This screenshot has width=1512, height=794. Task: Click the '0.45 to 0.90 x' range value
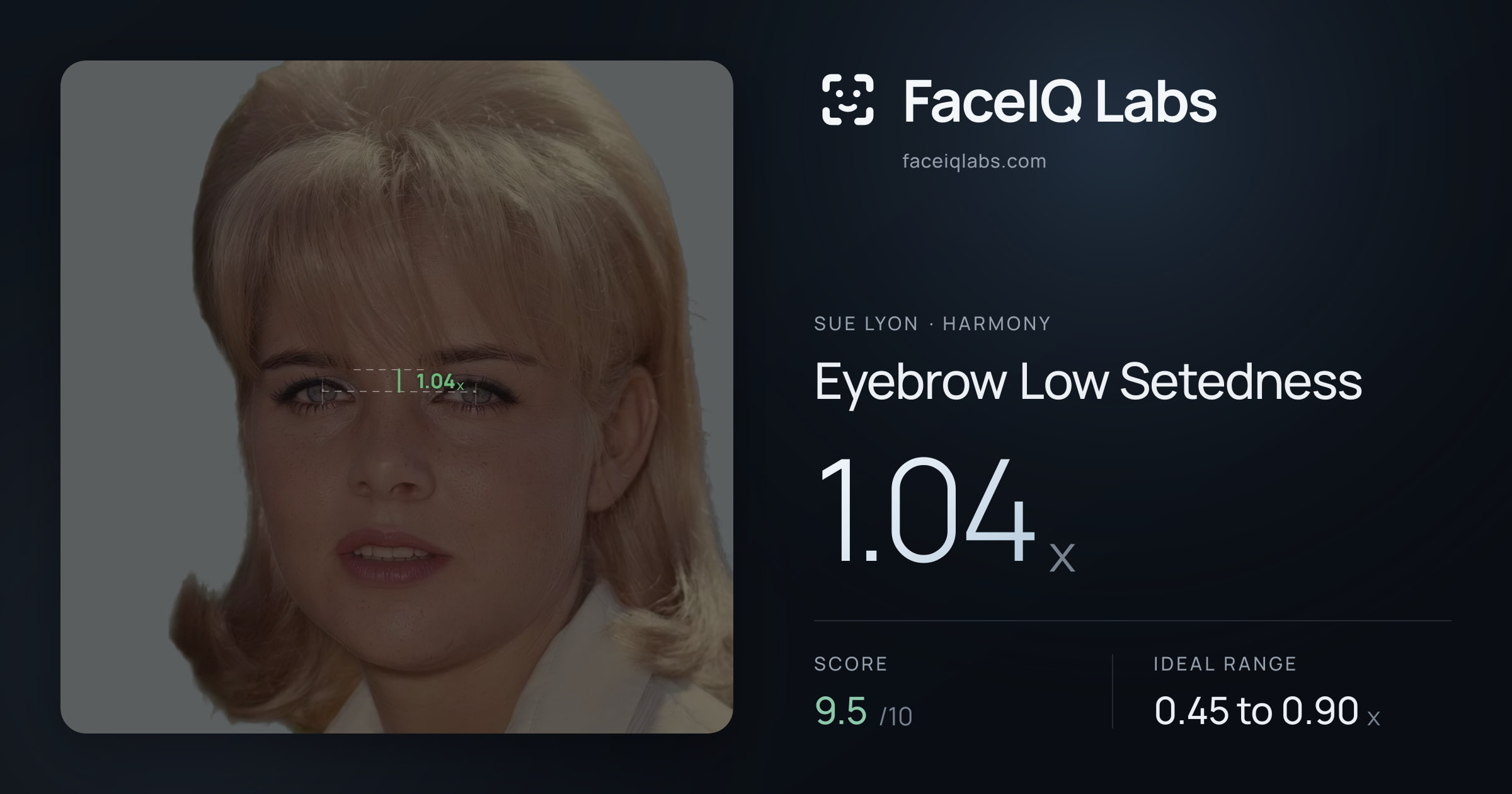(x=1267, y=711)
